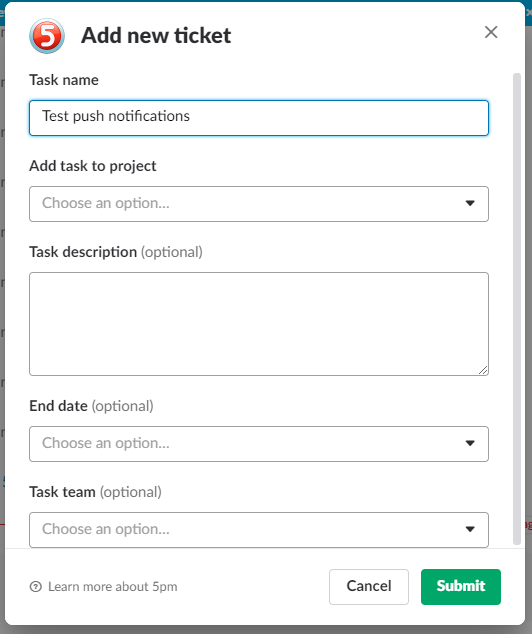Click the Task description label
Image resolution: width=532 pixels, height=634 pixels.
click(83, 252)
